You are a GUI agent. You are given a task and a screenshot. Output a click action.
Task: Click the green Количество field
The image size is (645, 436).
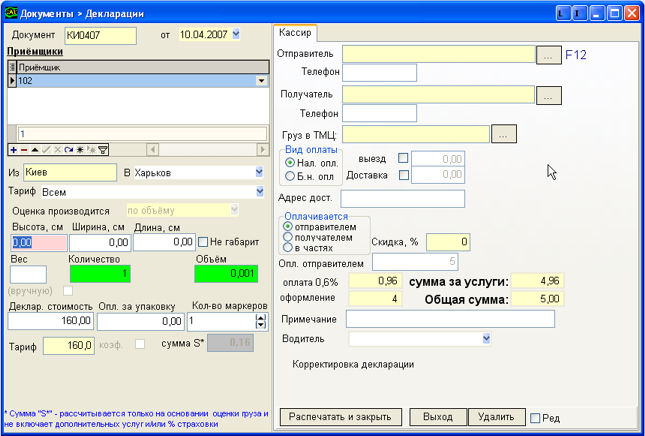point(100,274)
